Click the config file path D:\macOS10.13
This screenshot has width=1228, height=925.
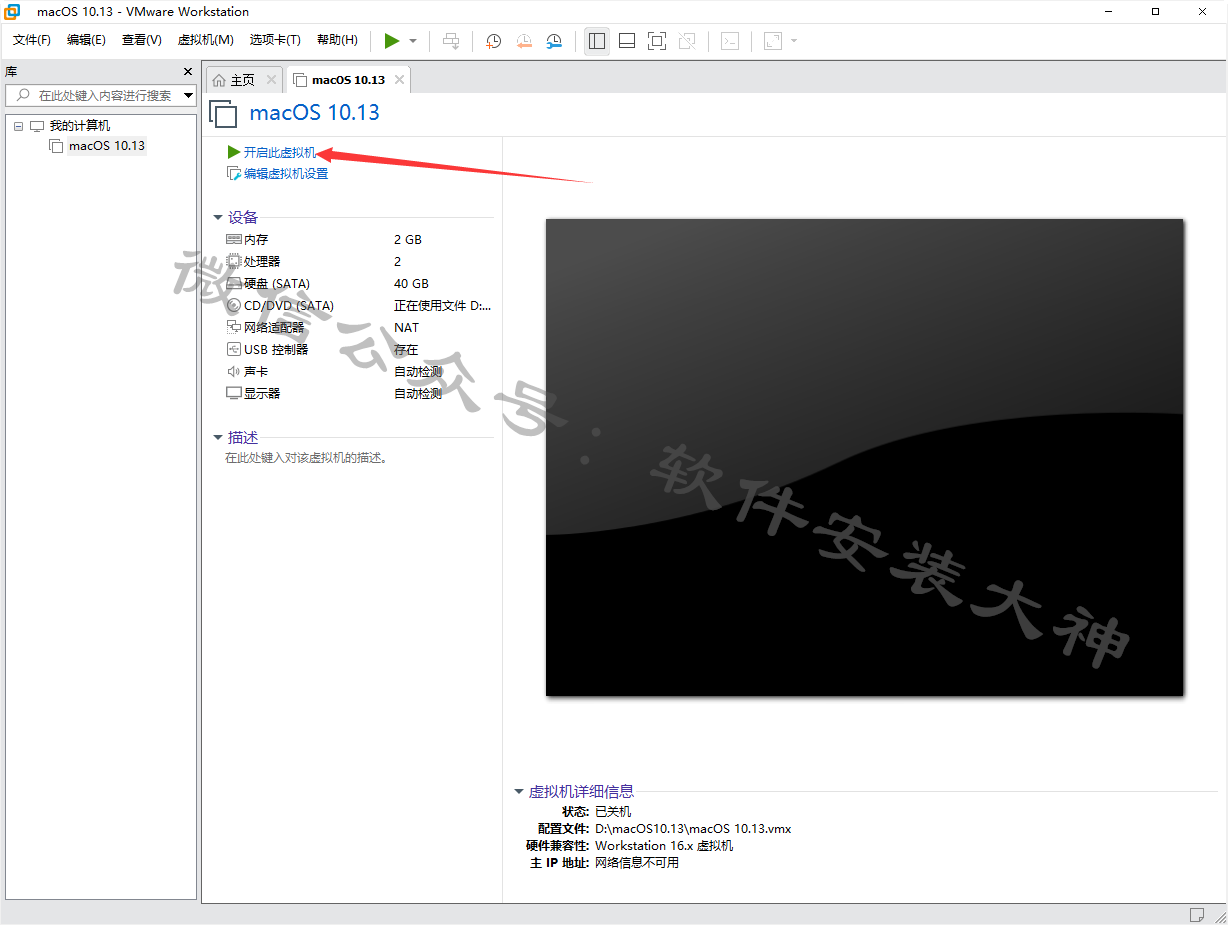point(693,829)
